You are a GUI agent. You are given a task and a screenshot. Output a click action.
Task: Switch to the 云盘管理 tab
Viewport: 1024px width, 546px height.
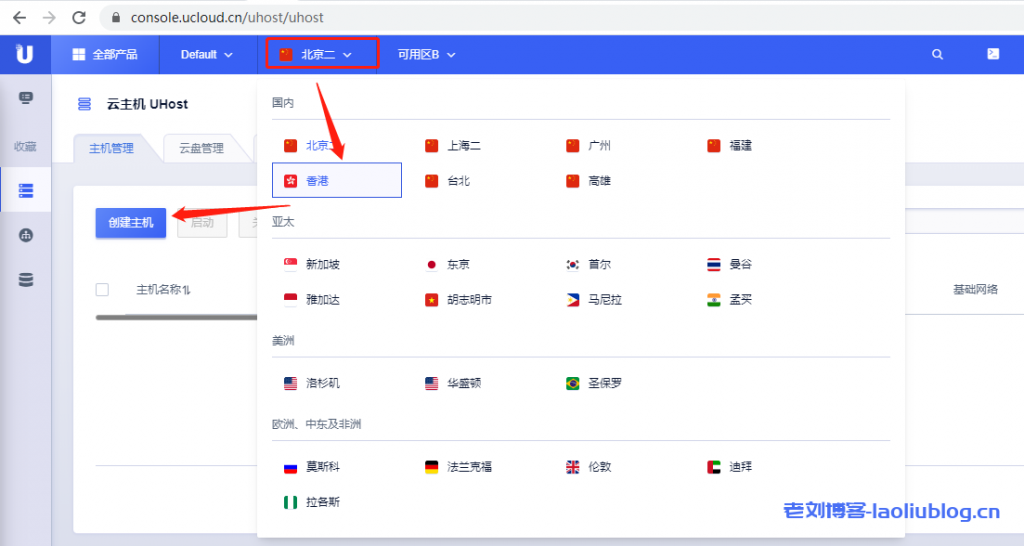click(201, 149)
